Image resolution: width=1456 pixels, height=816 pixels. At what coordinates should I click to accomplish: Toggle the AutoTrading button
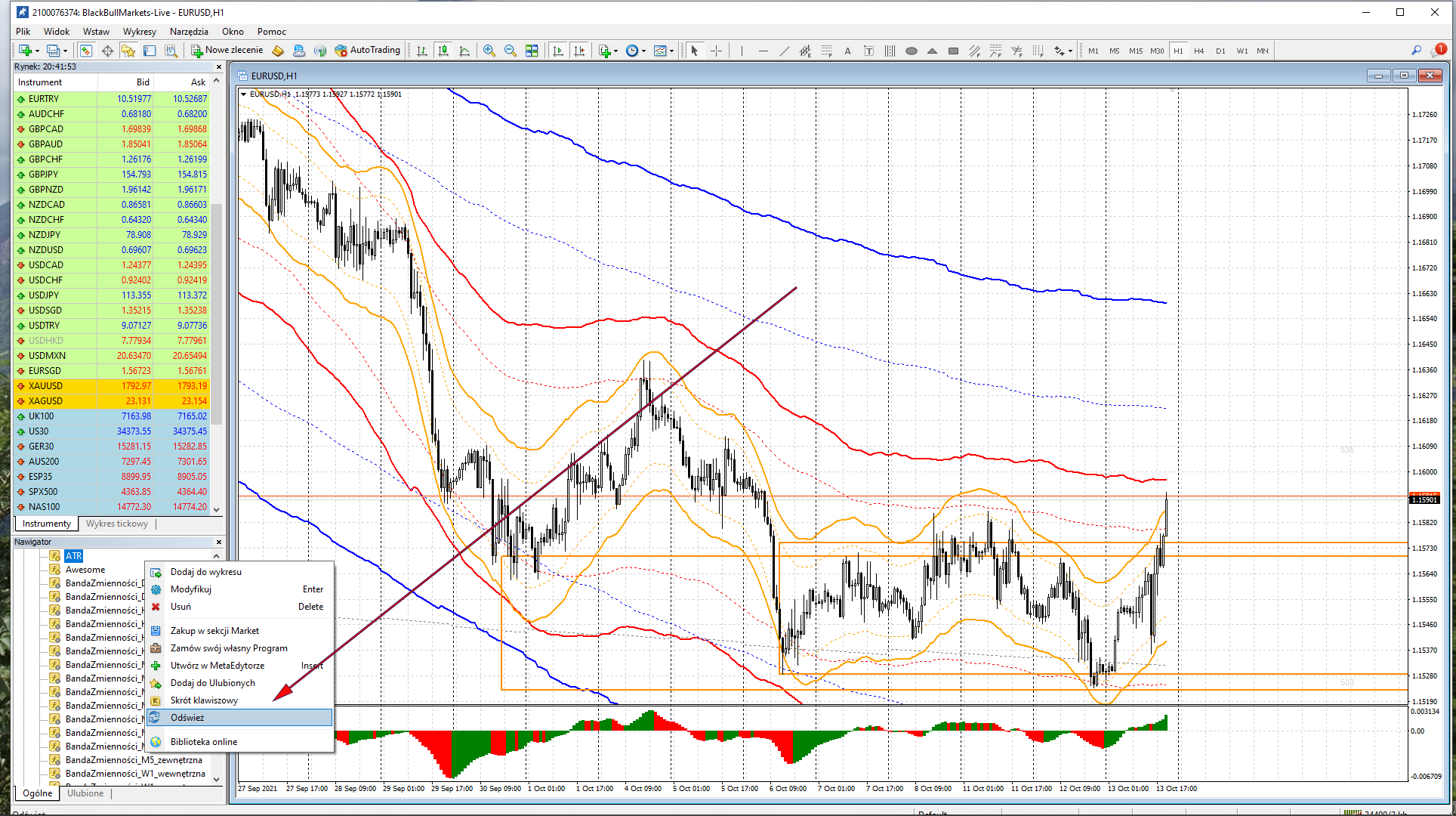pos(368,51)
